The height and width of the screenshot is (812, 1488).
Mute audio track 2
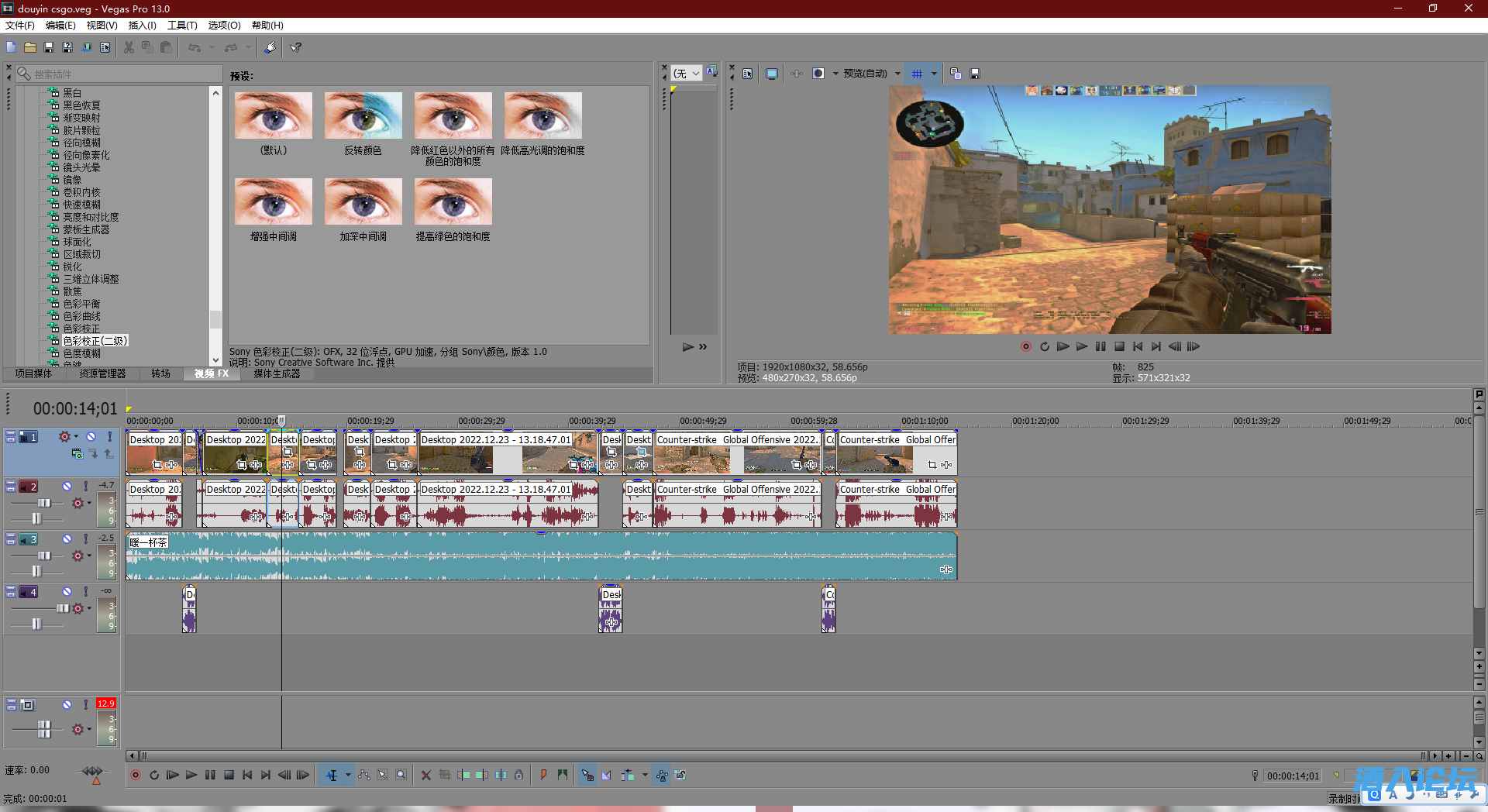(67, 487)
